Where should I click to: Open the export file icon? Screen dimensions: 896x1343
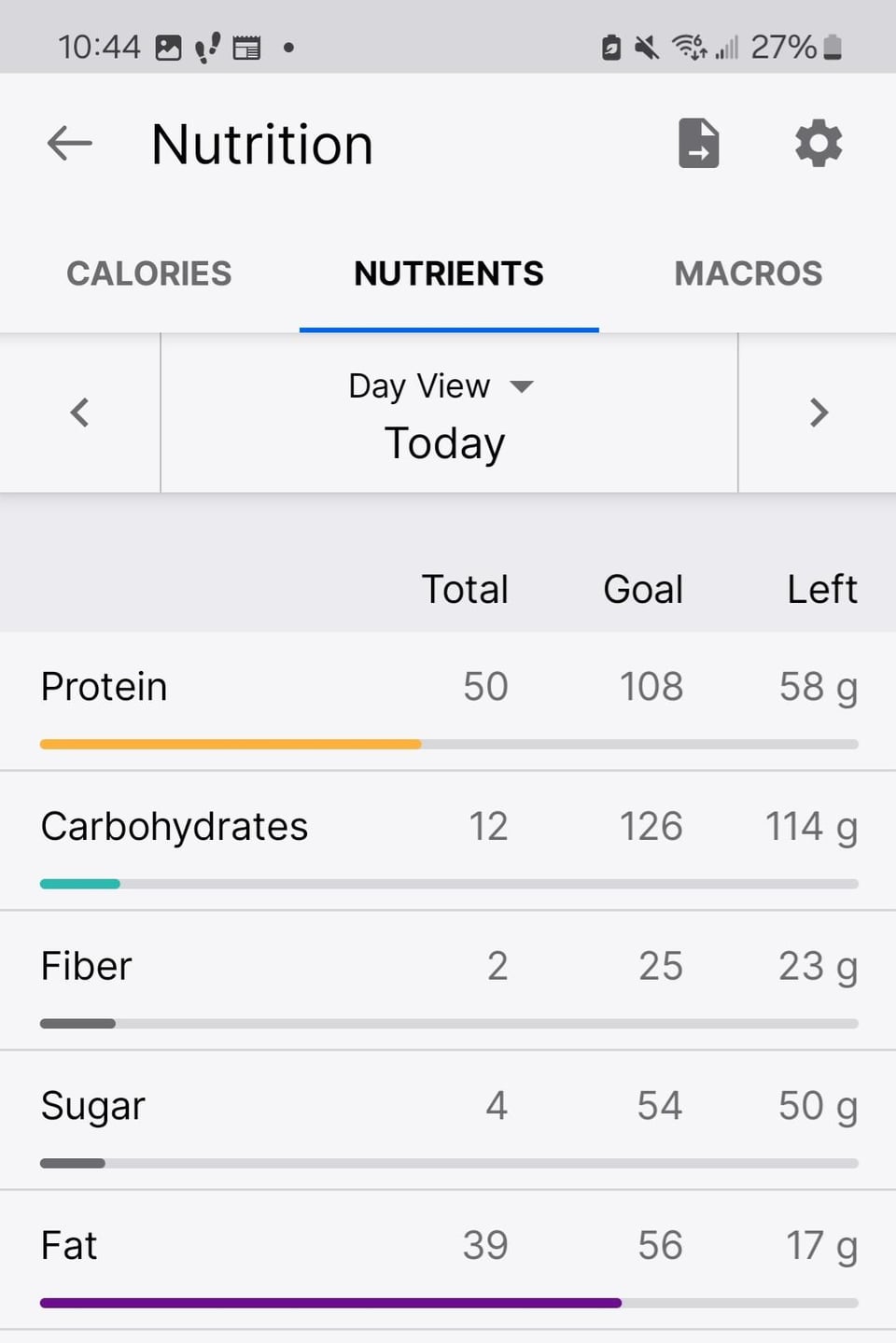tap(699, 144)
